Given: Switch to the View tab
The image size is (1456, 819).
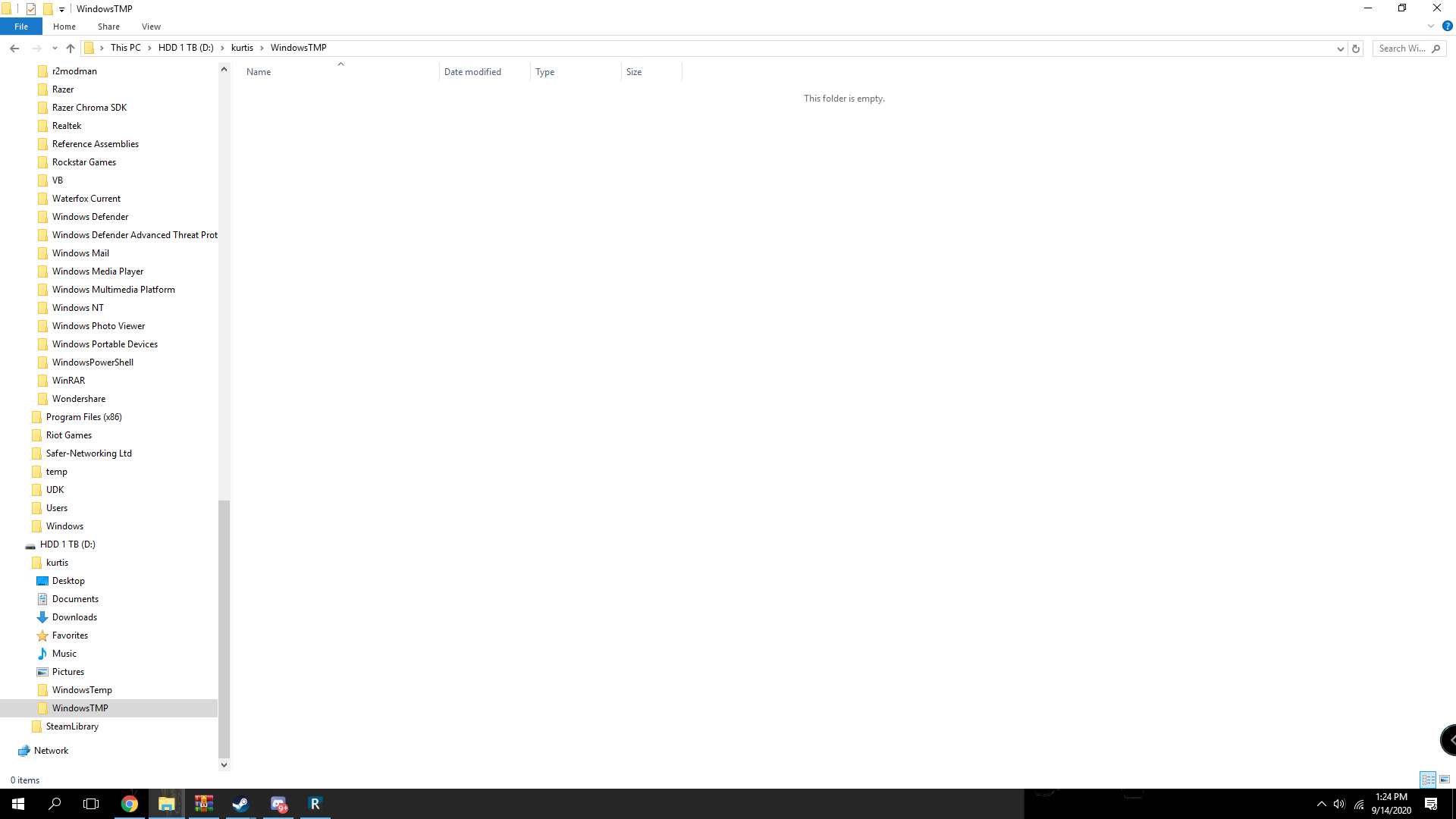Looking at the screenshot, I should pos(150,26).
